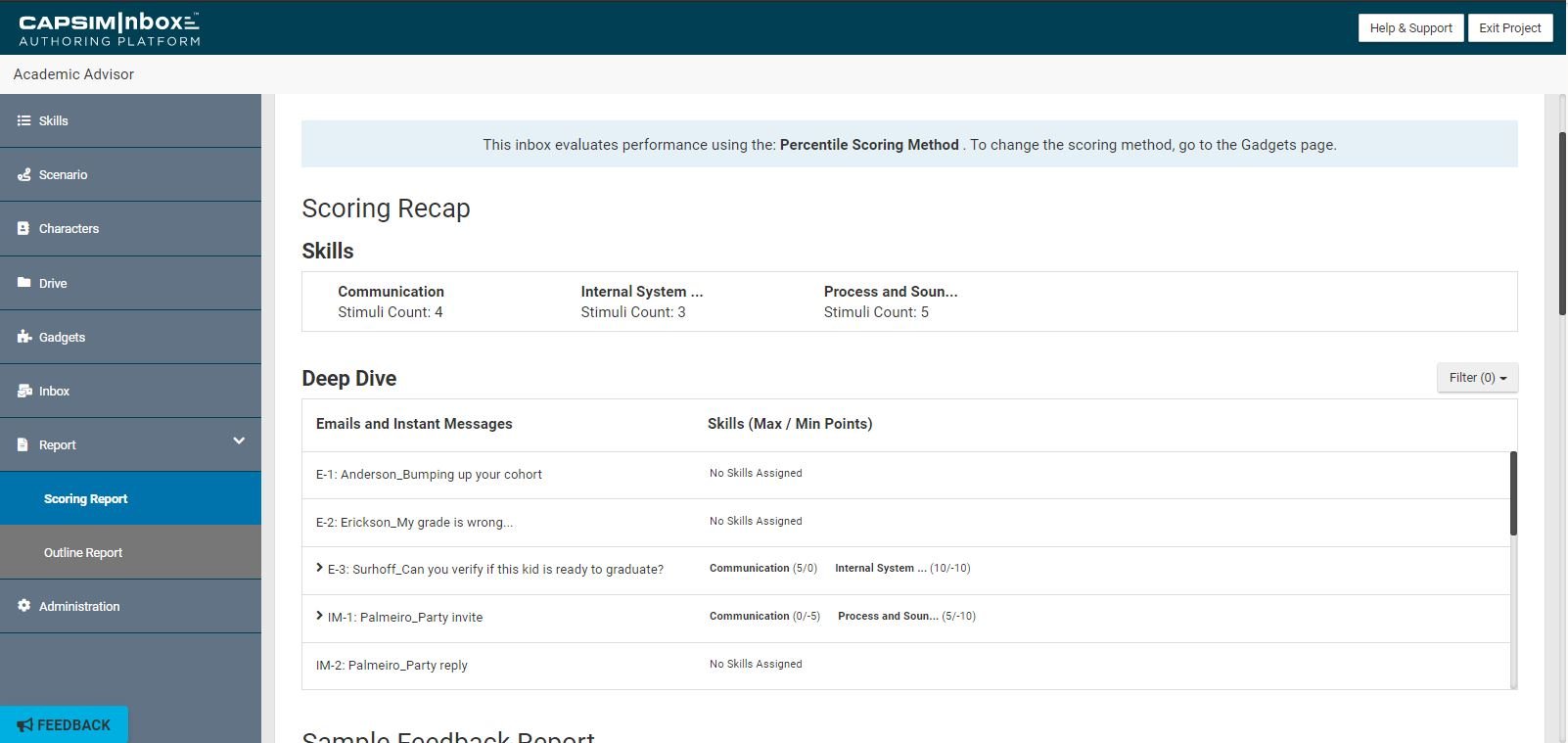Open the Gadgets menu item
1568x743 pixels.
click(130, 337)
